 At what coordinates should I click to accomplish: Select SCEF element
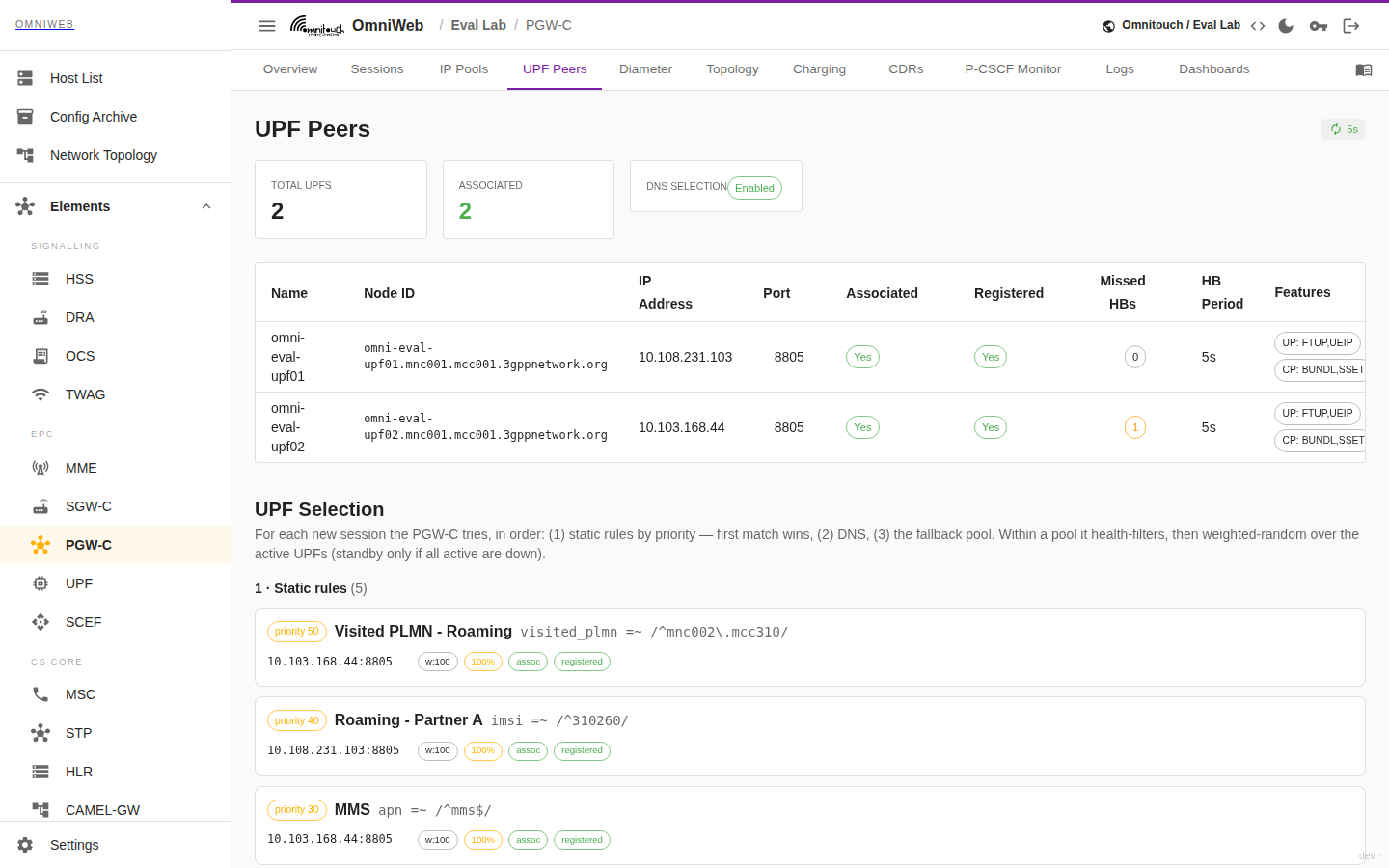pyautogui.click(x=116, y=622)
